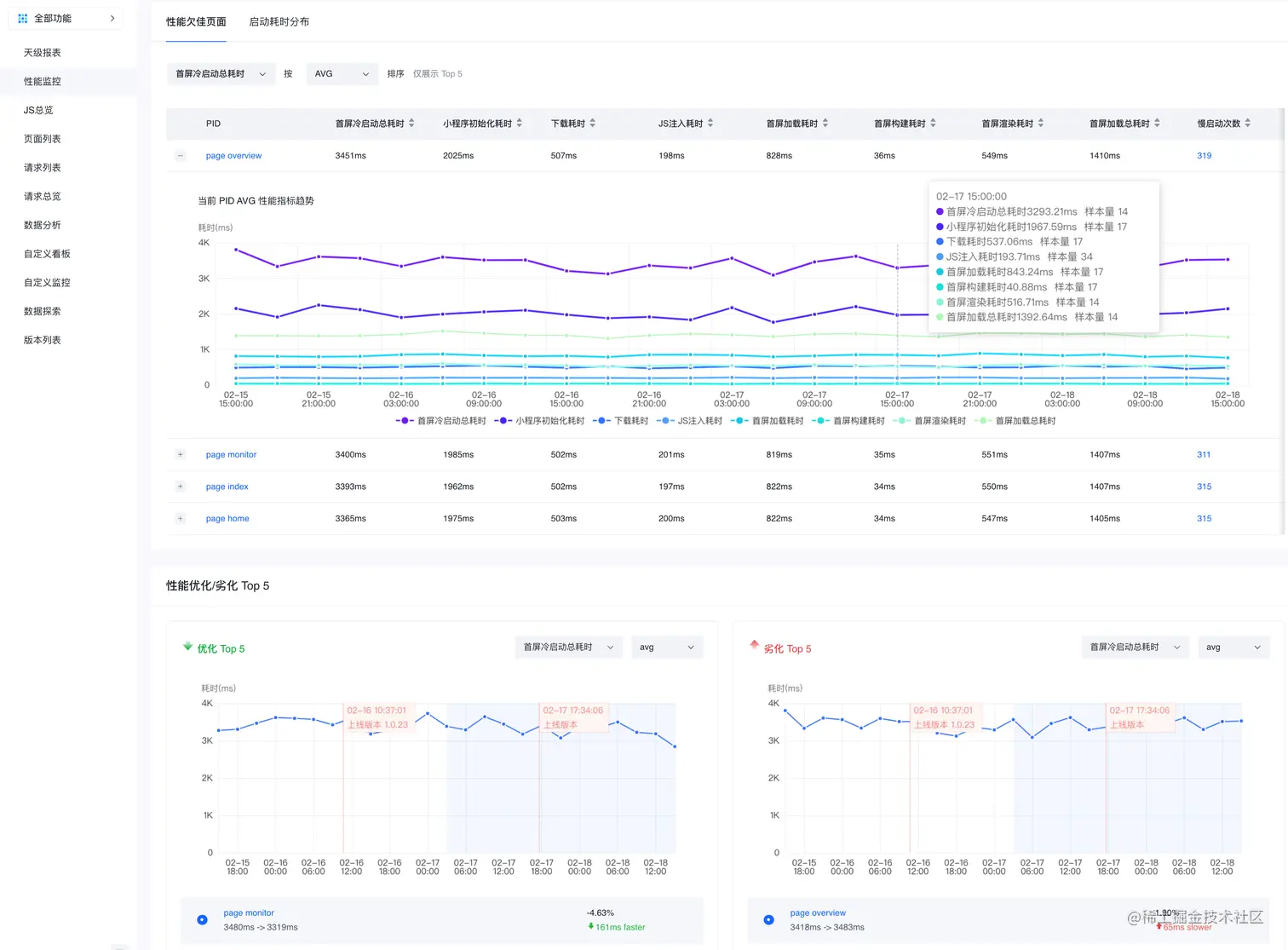Viewport: 1288px width, 950px height.
Task: Open the 首屏冷启动耗时 metric dropdown at top
Action: [221, 74]
